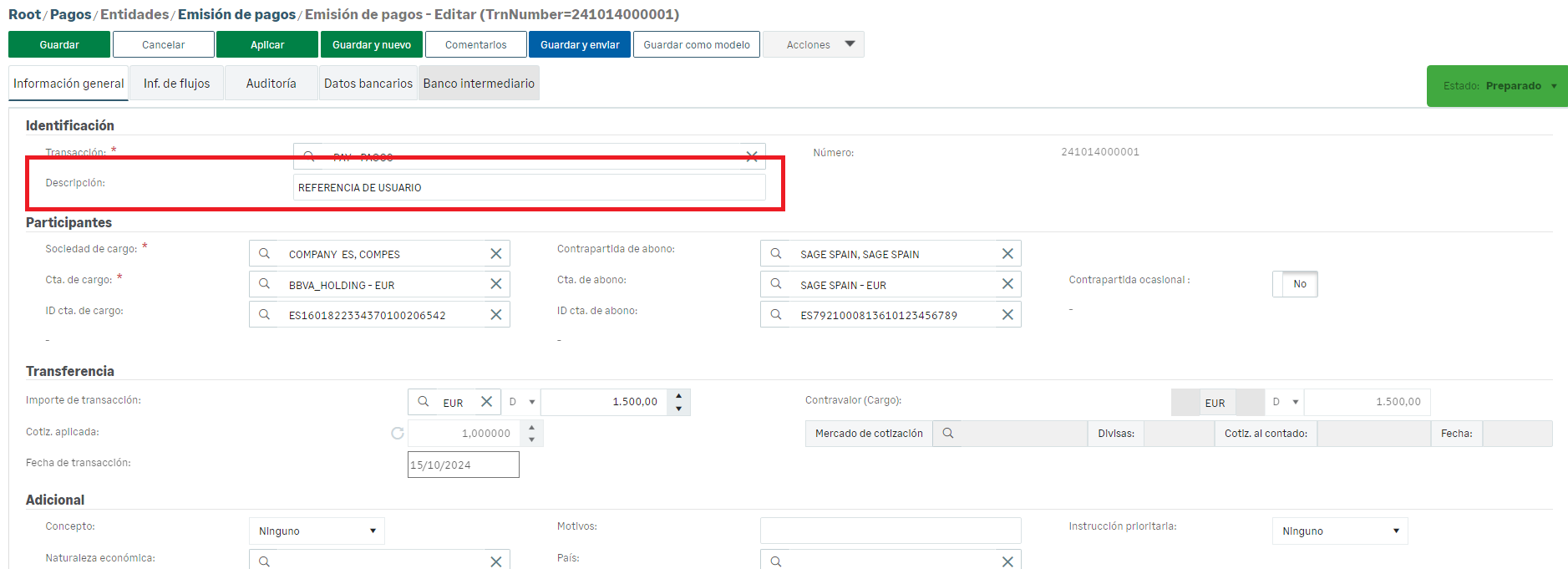Clear EUR currency in Importe de transacción
The width and height of the screenshot is (1568, 569).
point(486,402)
